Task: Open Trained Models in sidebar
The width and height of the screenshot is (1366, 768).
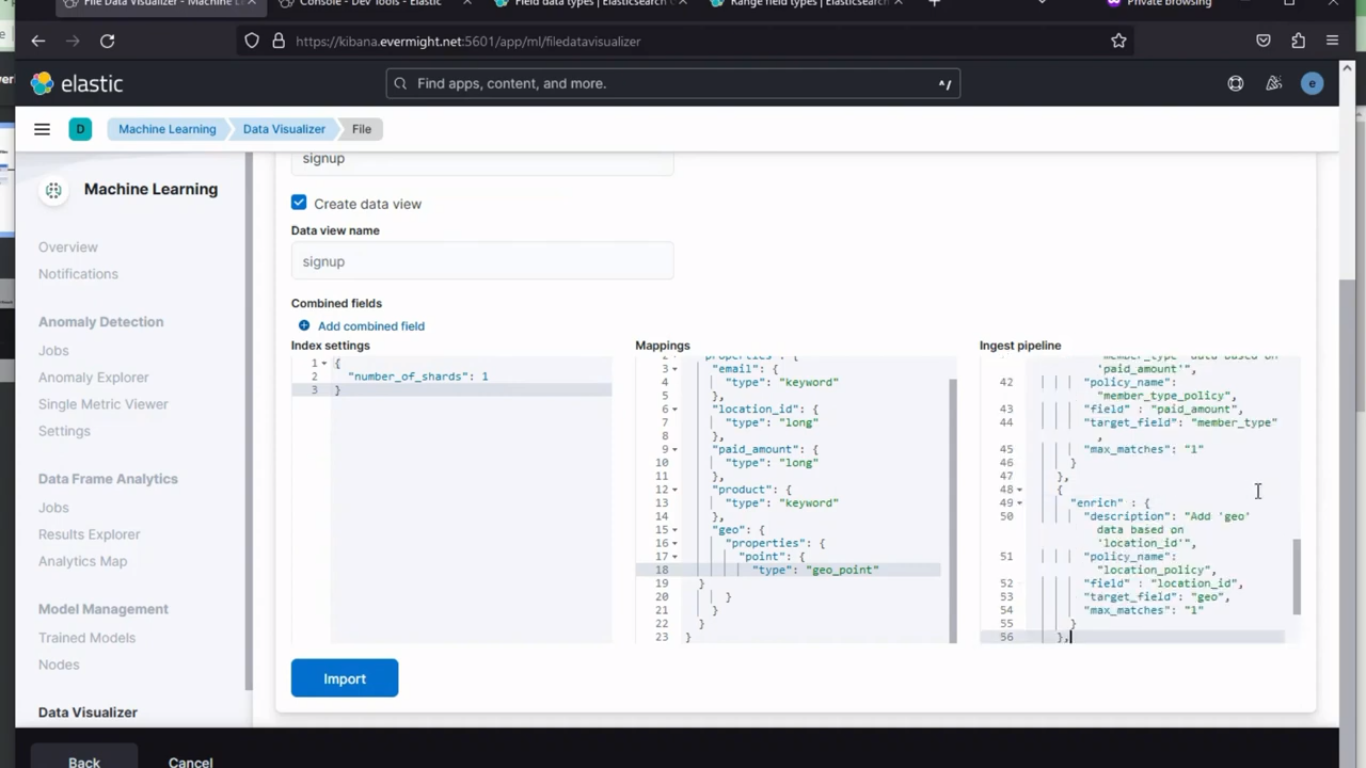Action: [87, 637]
